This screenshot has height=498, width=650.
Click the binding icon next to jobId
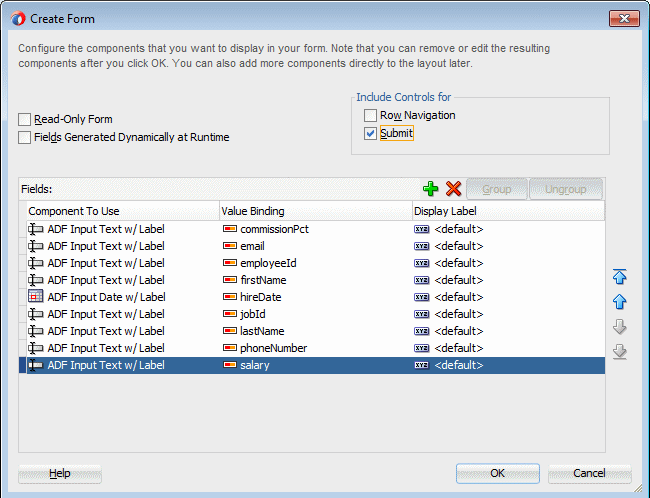[x=230, y=314]
